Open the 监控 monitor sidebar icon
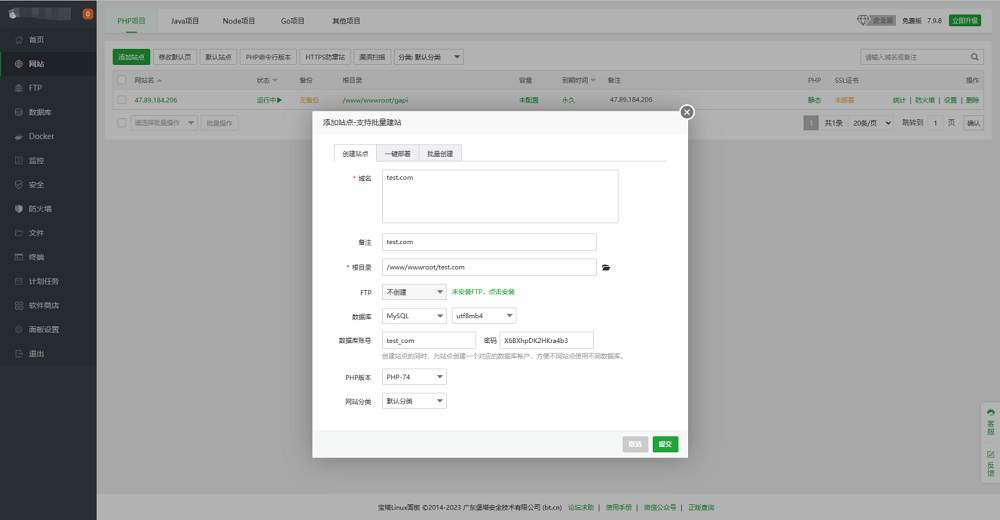Image resolution: width=1000 pixels, height=520 pixels. point(18,161)
